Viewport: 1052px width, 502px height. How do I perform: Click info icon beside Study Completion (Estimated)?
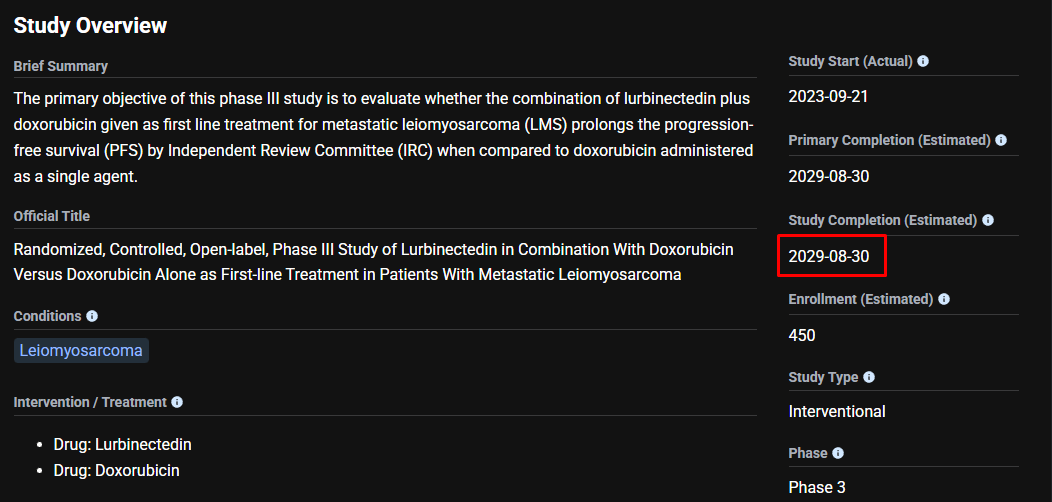coord(988,220)
